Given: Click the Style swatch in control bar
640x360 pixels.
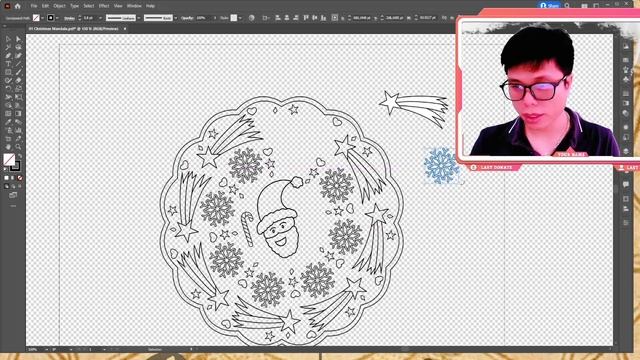Looking at the screenshot, I should [x=234, y=18].
